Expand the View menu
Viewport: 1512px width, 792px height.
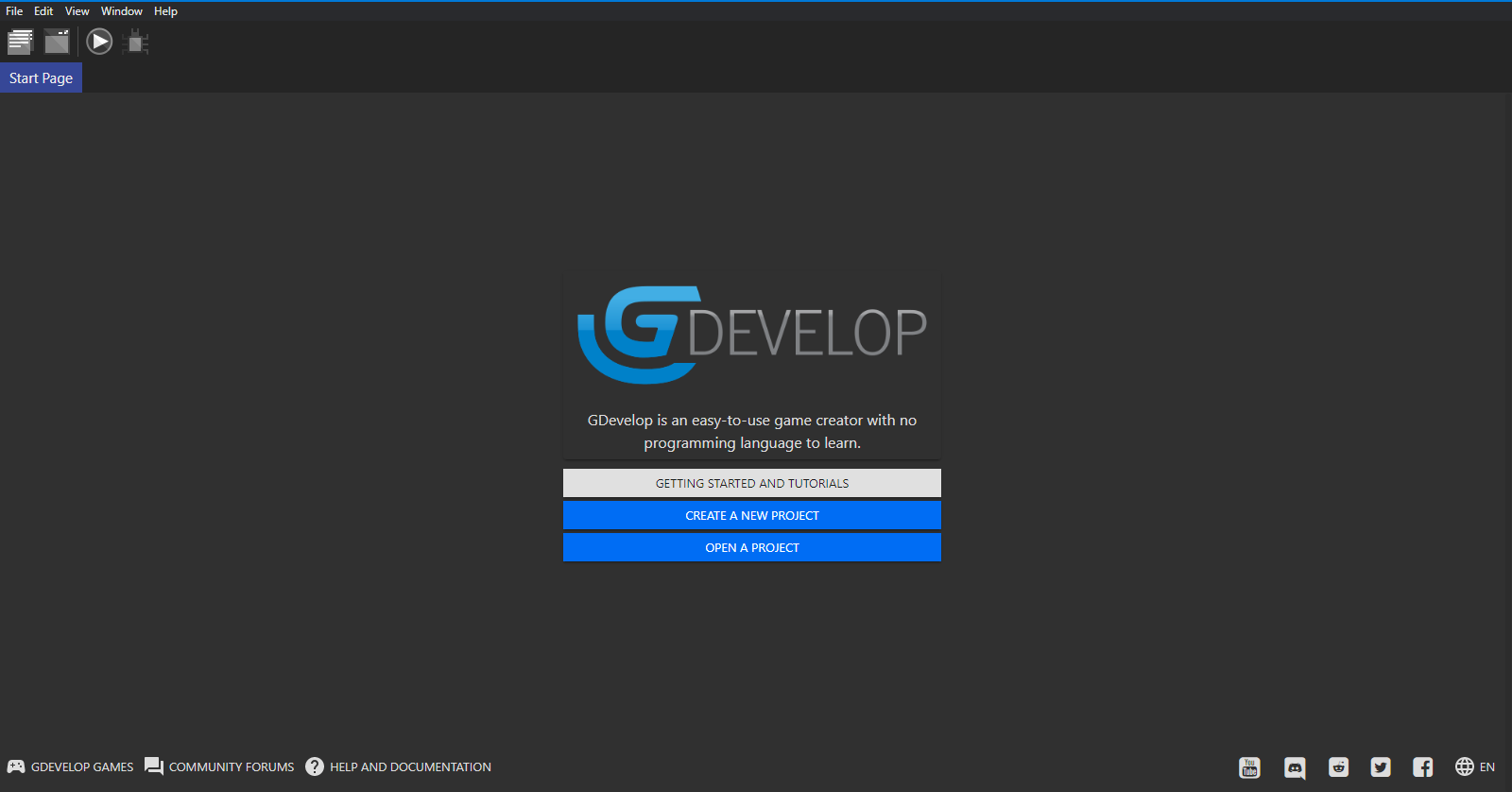coord(77,11)
